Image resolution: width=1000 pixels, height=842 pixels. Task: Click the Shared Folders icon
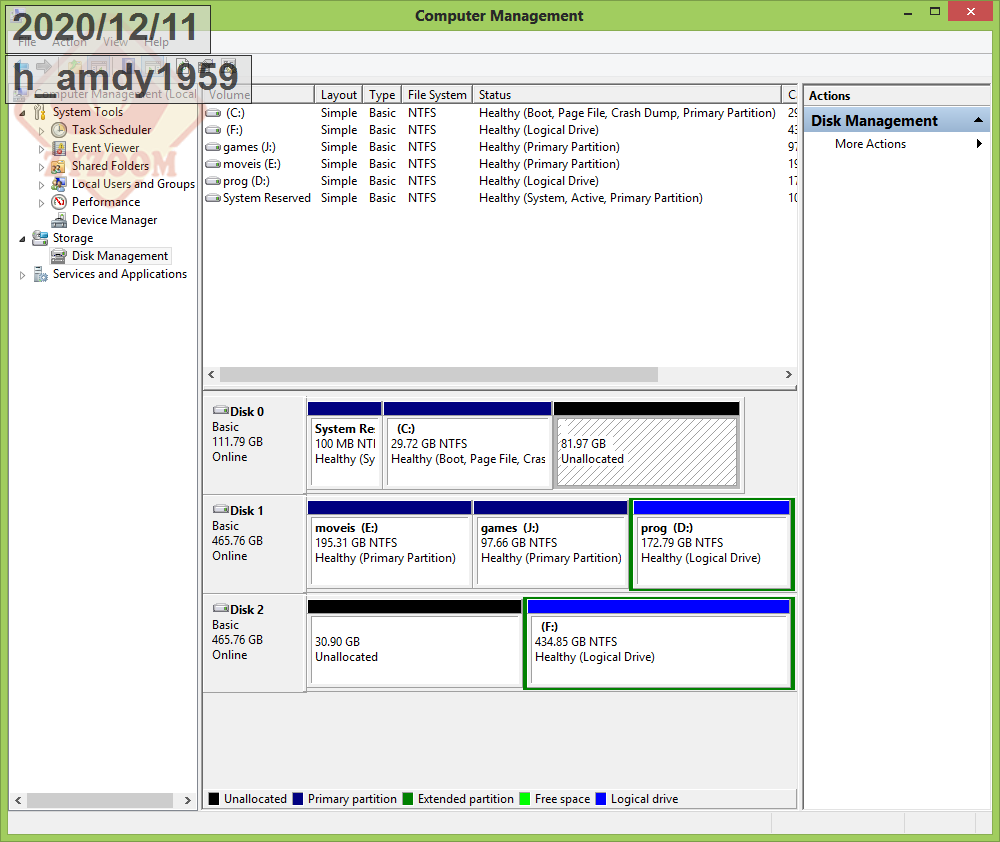(59, 166)
